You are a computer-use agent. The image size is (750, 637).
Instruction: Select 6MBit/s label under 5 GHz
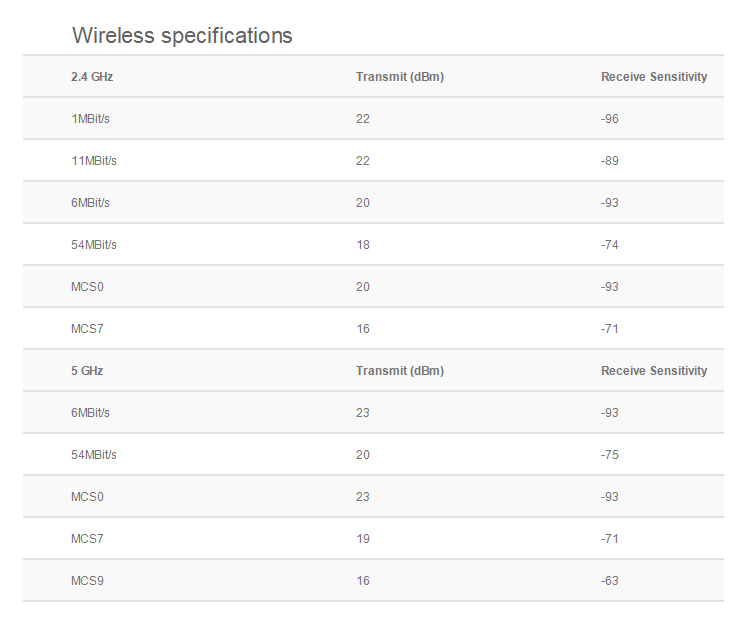[90, 413]
